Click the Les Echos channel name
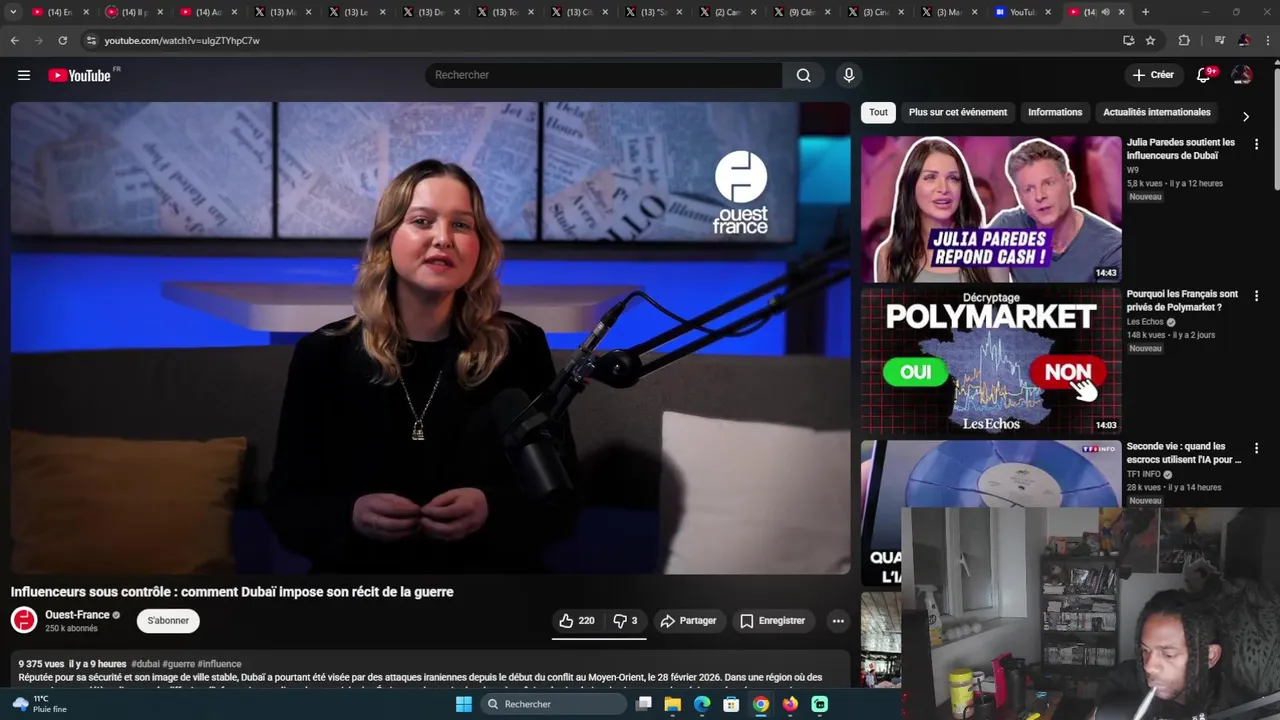Image resolution: width=1280 pixels, height=720 pixels. 1145,322
